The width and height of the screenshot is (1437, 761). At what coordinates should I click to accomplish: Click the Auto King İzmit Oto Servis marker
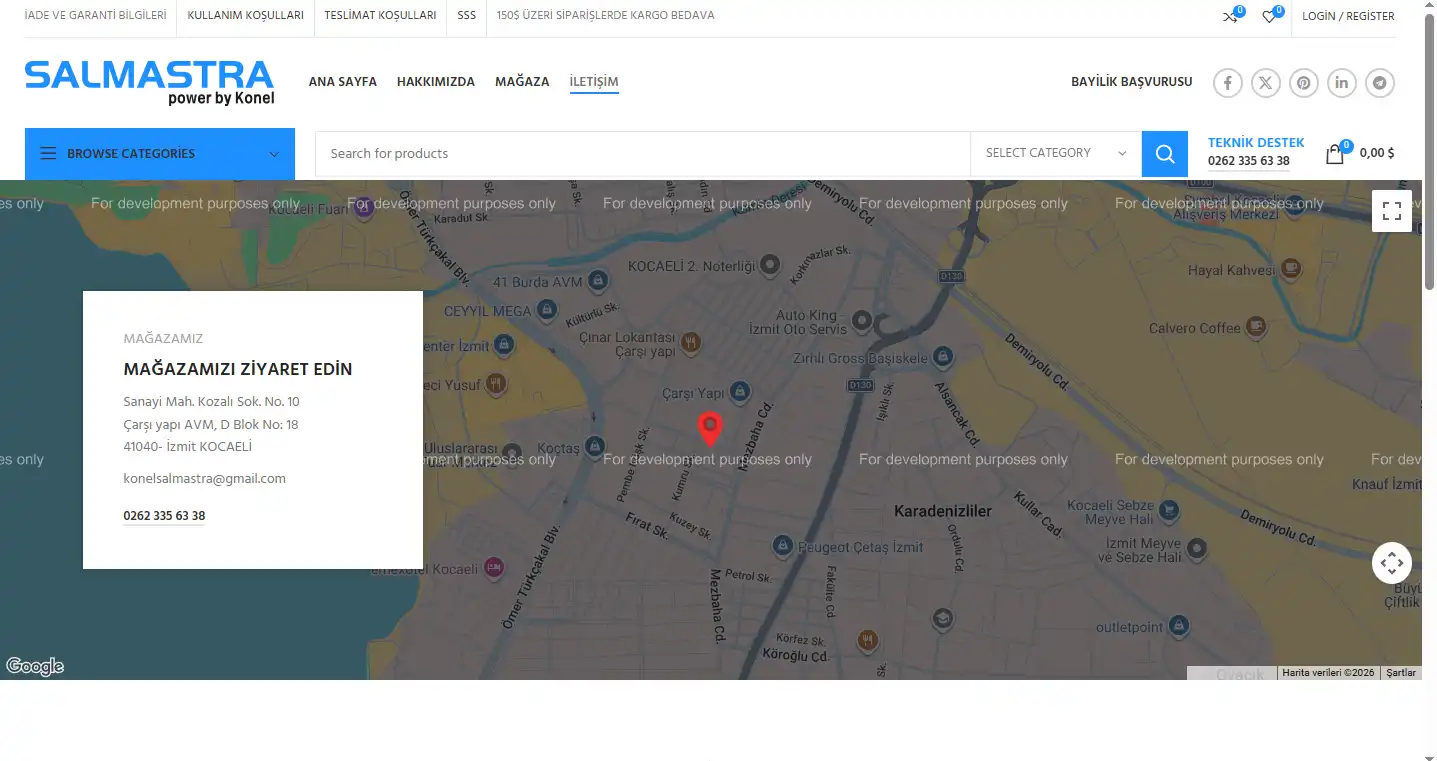click(x=861, y=321)
